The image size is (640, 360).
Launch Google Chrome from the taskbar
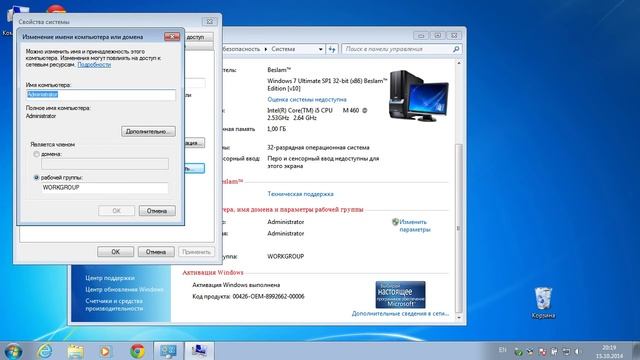point(137,351)
